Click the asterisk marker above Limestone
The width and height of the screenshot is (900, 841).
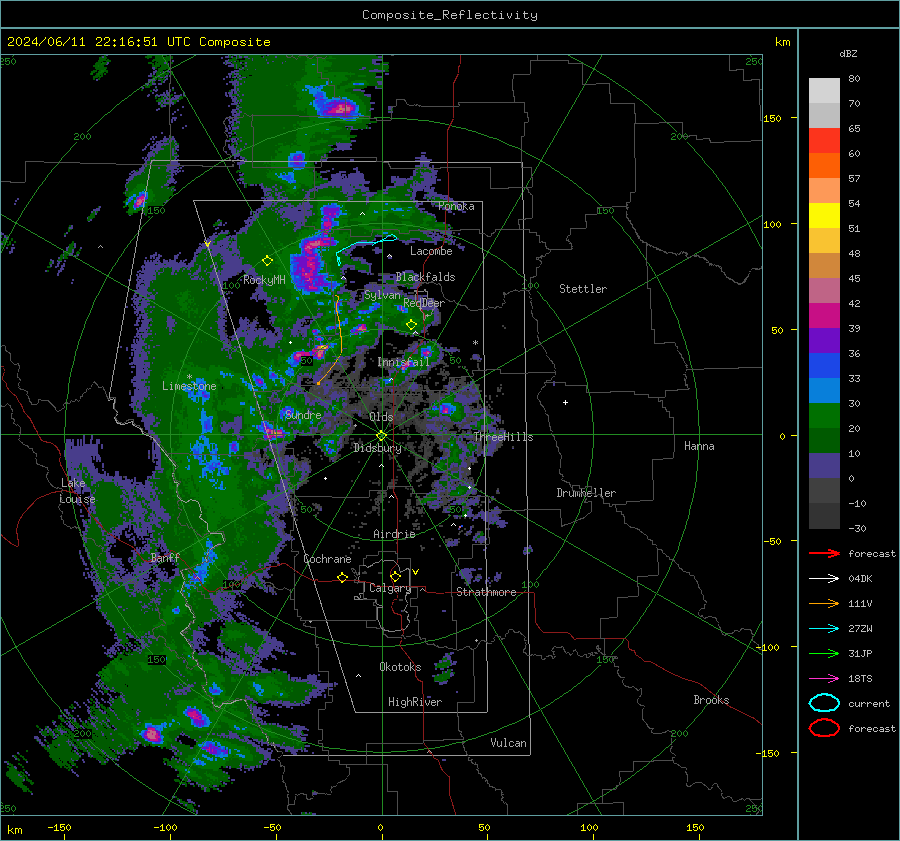[x=189, y=377]
